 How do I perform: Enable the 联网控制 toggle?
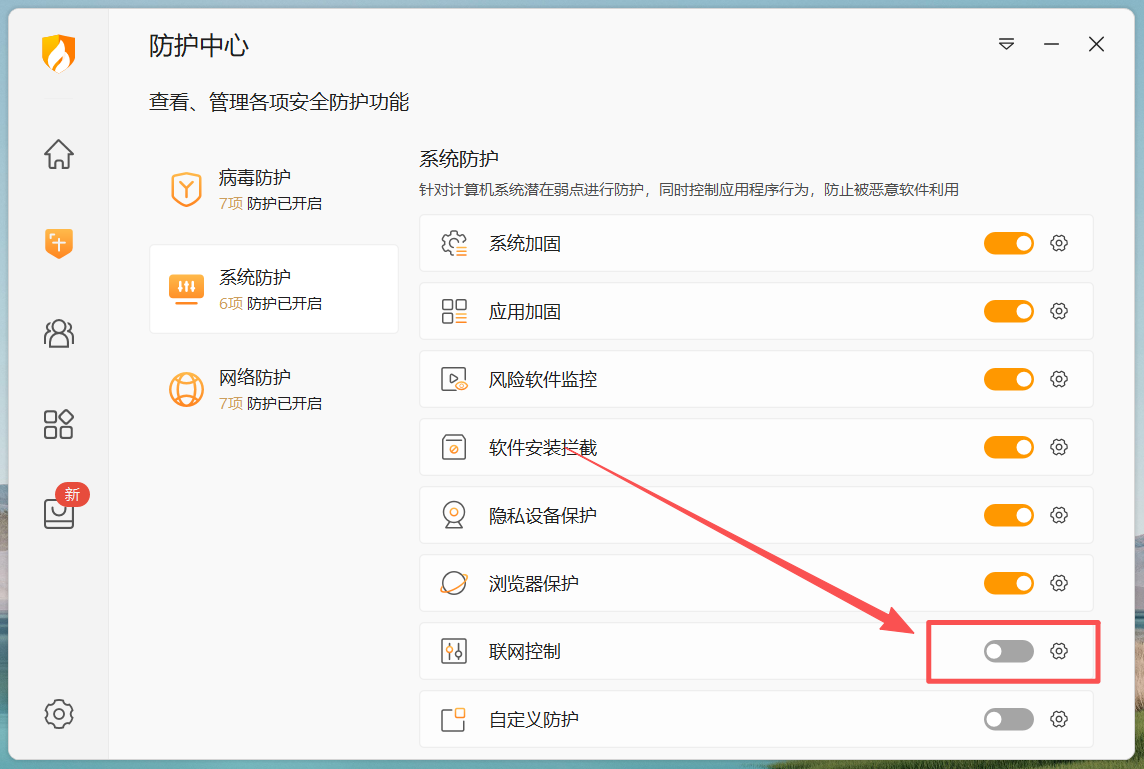1008,651
